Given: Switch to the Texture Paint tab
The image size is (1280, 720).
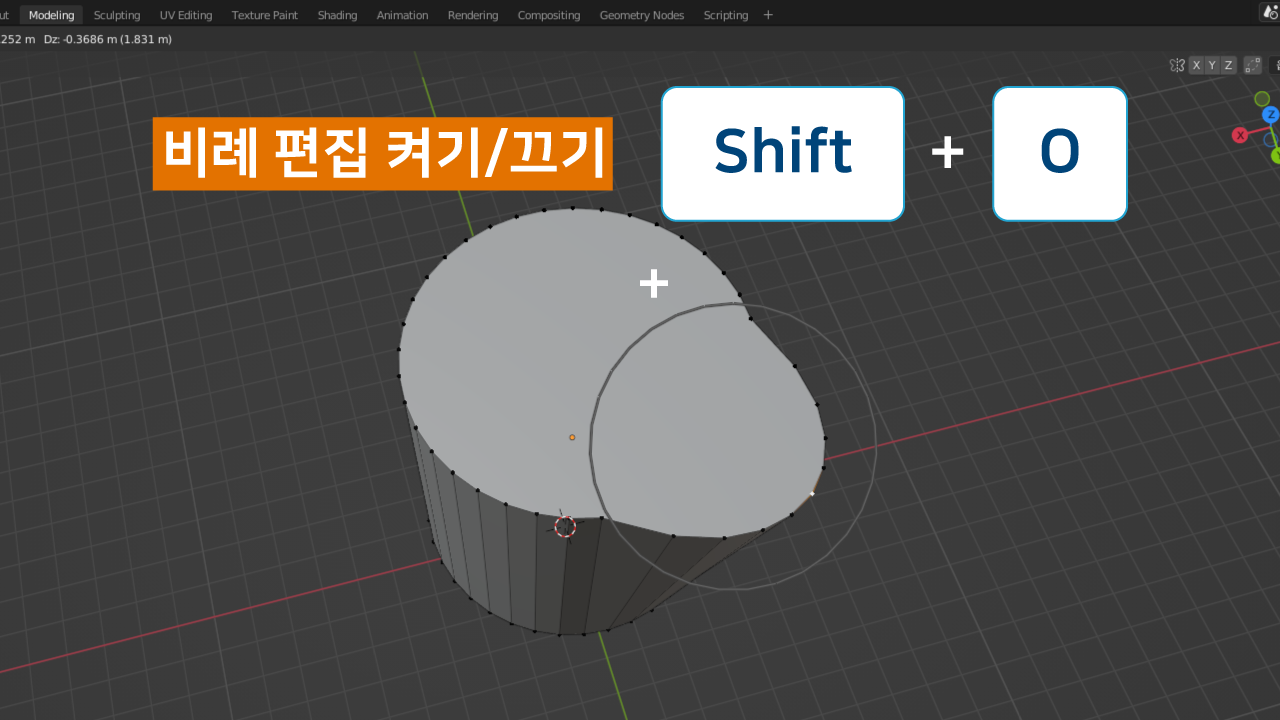Looking at the screenshot, I should pos(265,15).
